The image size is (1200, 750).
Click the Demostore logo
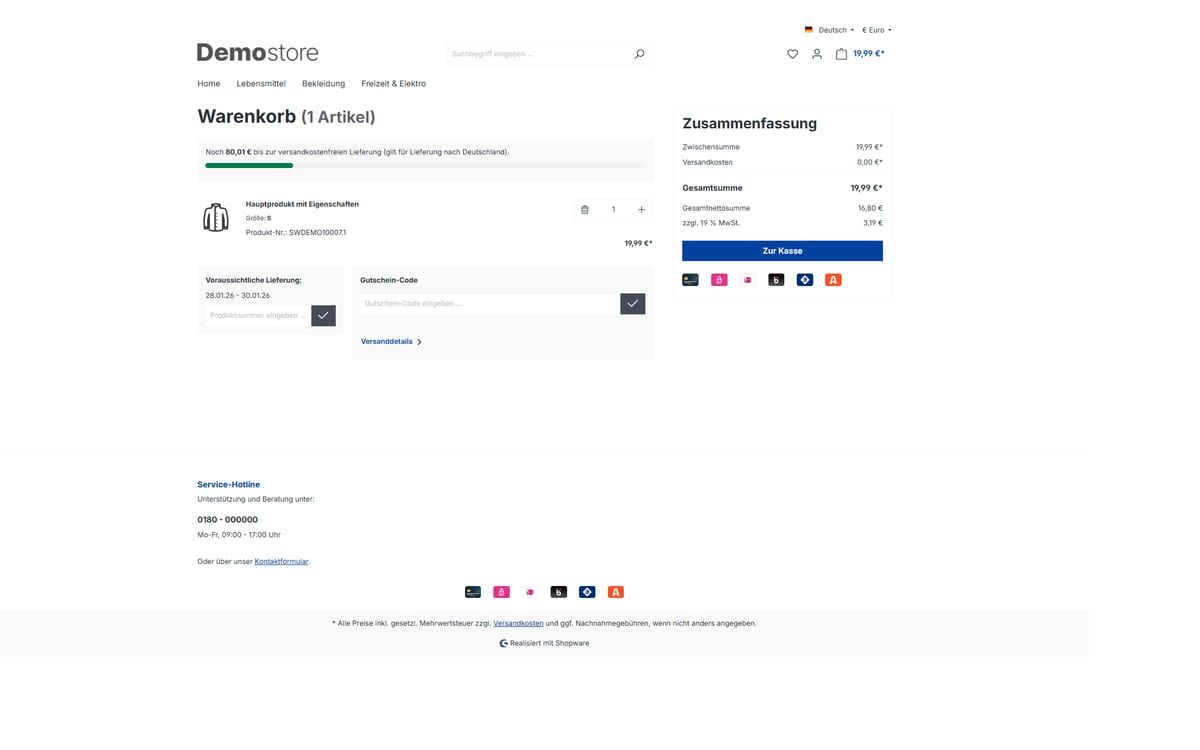pyautogui.click(x=258, y=52)
